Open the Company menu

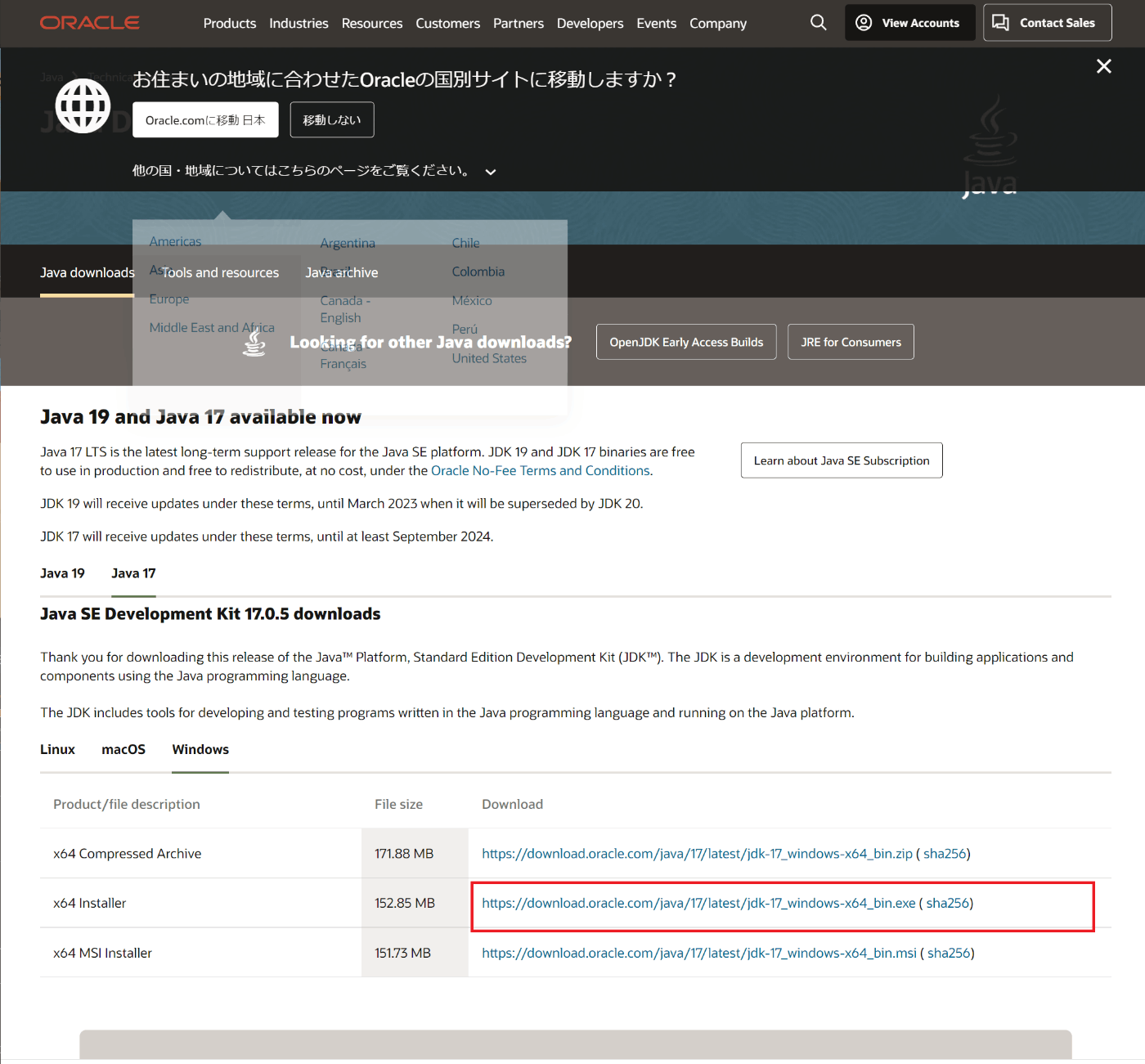718,24
